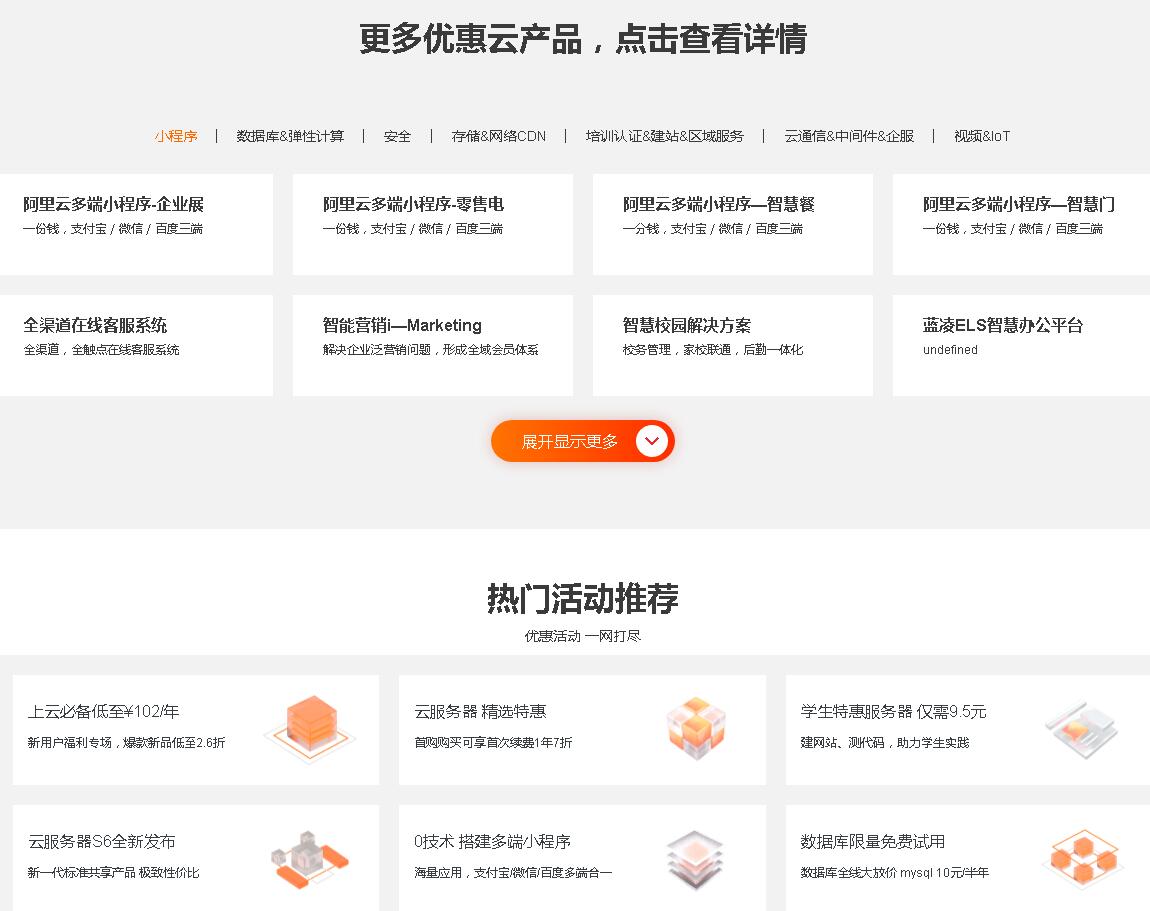Click text 数据库全线大放价 mysql 10元/半年
Image resolution: width=1150 pixels, height=911 pixels.
click(895, 872)
